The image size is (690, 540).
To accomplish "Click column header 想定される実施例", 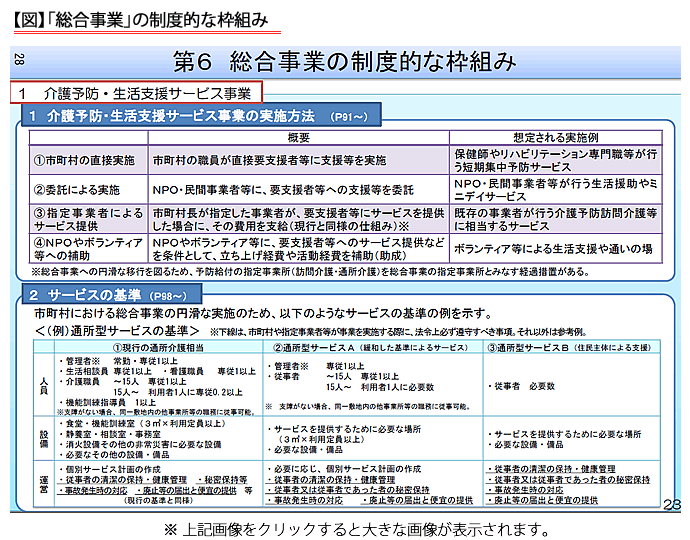I will [556, 138].
